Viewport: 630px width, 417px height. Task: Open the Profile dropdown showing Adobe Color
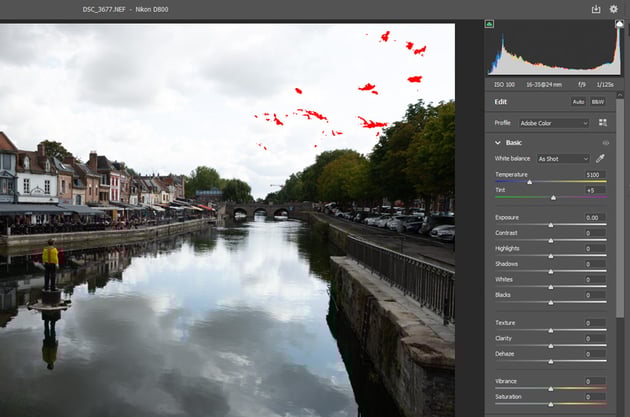pyautogui.click(x=555, y=123)
